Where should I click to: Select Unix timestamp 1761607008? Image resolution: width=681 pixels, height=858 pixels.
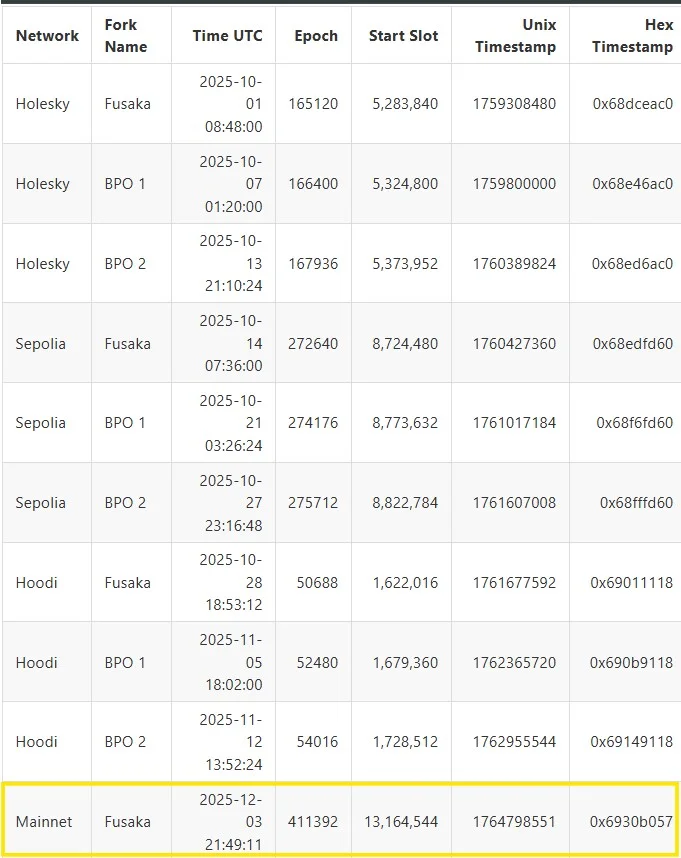514,502
